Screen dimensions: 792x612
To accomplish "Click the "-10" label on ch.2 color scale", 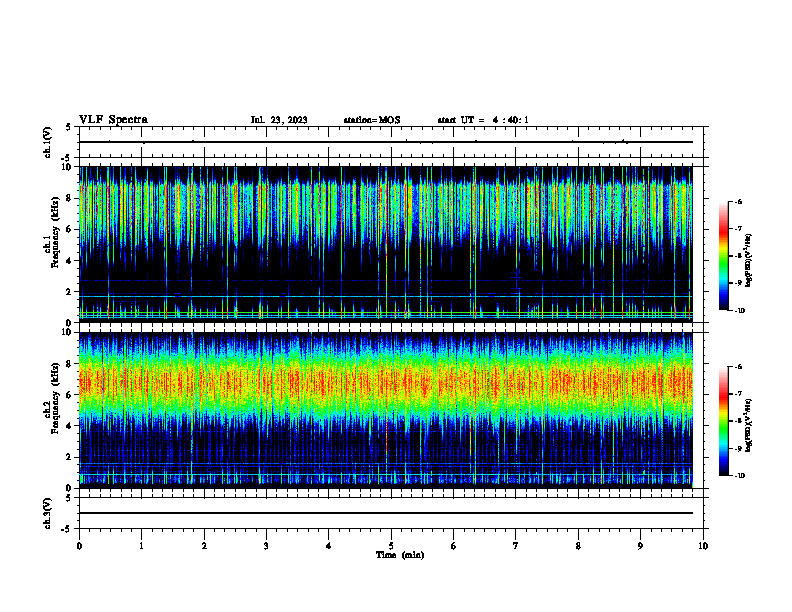I will point(739,476).
